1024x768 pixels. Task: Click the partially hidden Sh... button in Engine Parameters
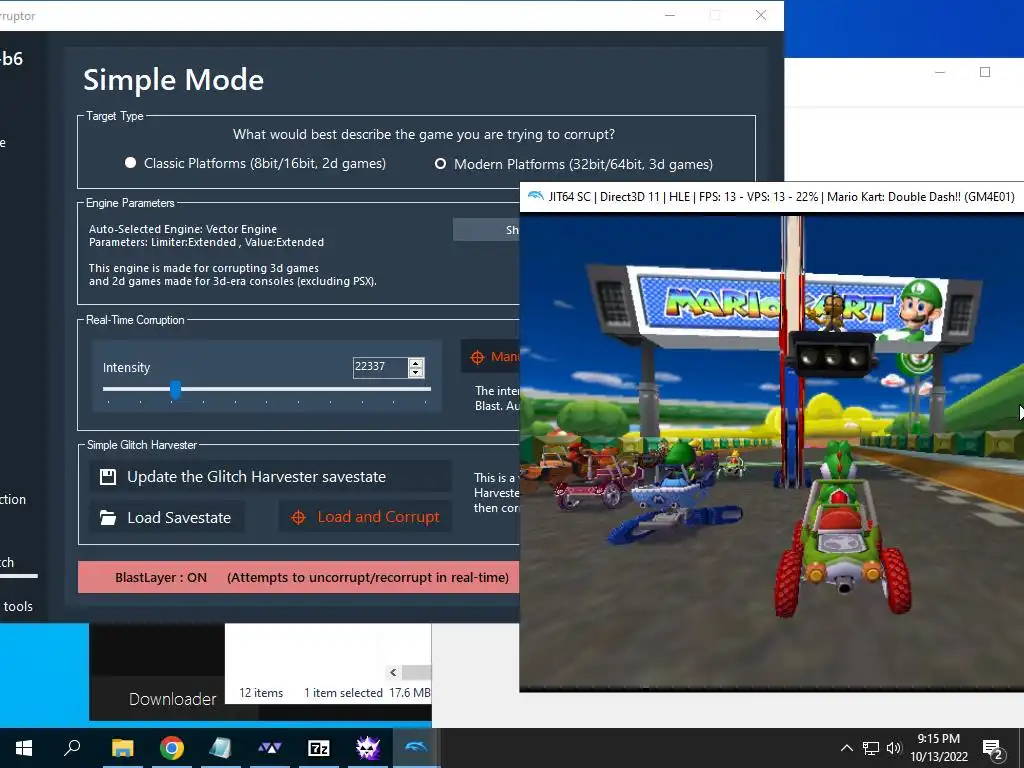[x=487, y=230]
